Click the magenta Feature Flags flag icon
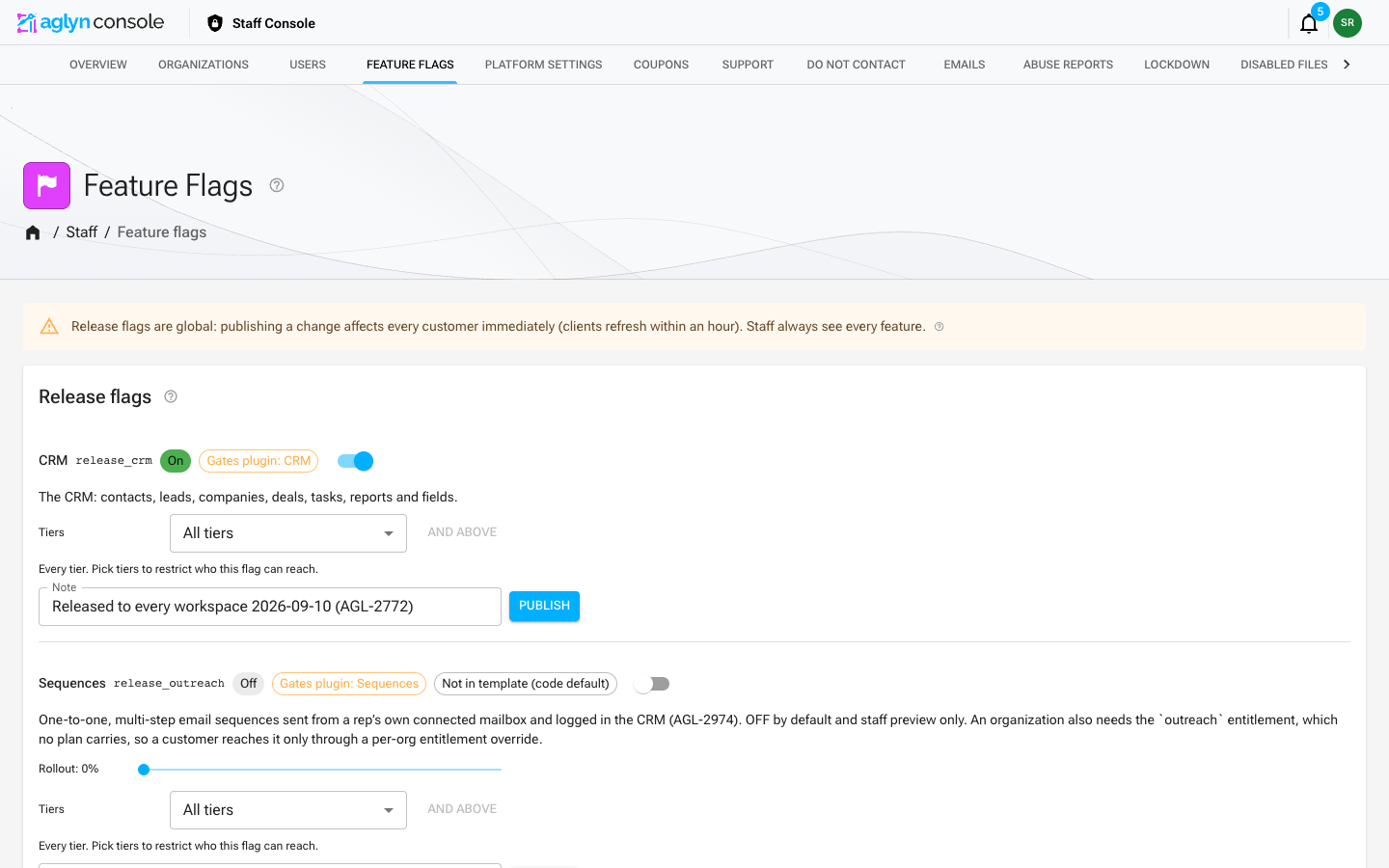Image resolution: width=1389 pixels, height=868 pixels. pos(47,185)
